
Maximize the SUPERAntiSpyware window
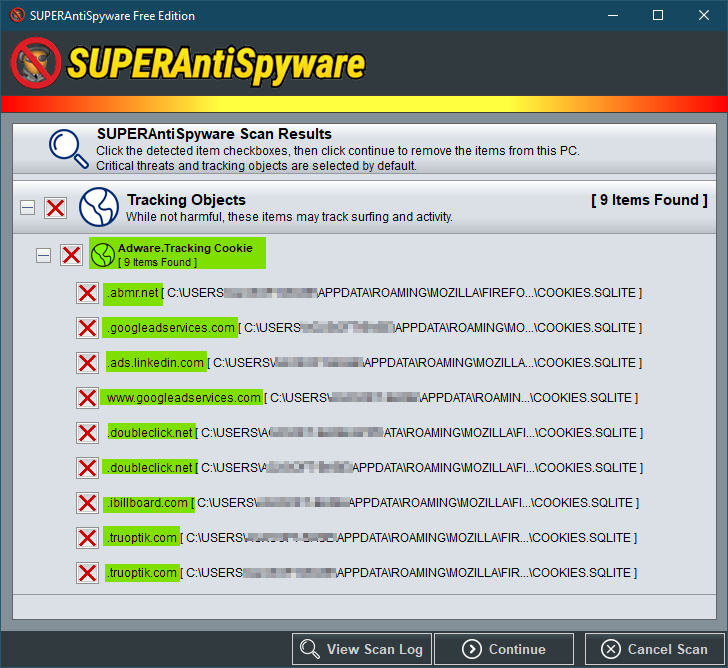click(x=658, y=15)
